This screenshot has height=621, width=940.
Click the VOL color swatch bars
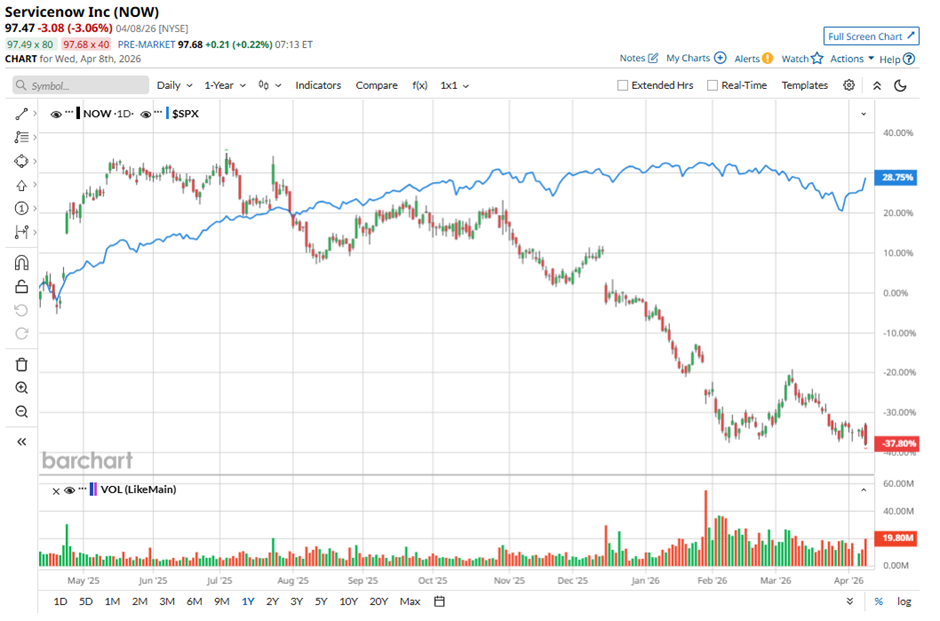coord(94,490)
